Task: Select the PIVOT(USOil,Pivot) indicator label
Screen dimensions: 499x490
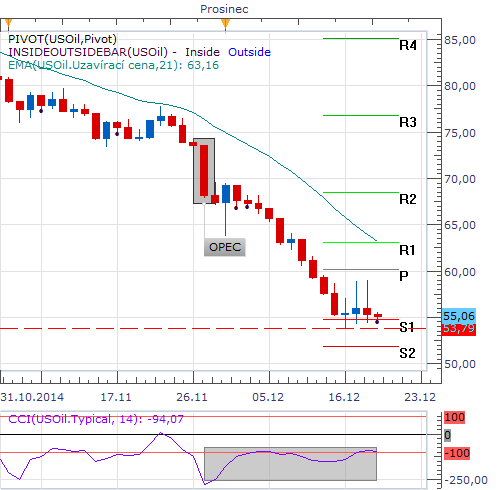Action: point(62,39)
